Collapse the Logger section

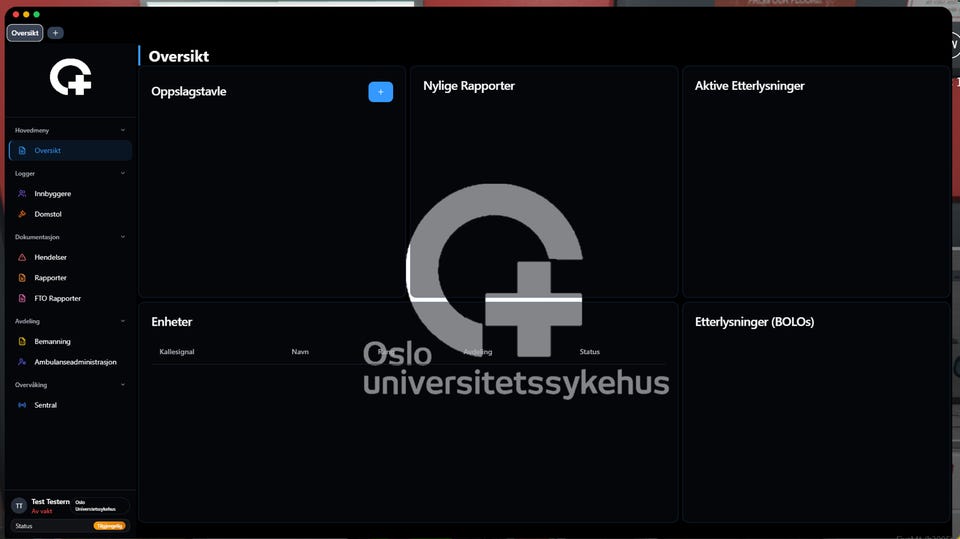point(122,173)
